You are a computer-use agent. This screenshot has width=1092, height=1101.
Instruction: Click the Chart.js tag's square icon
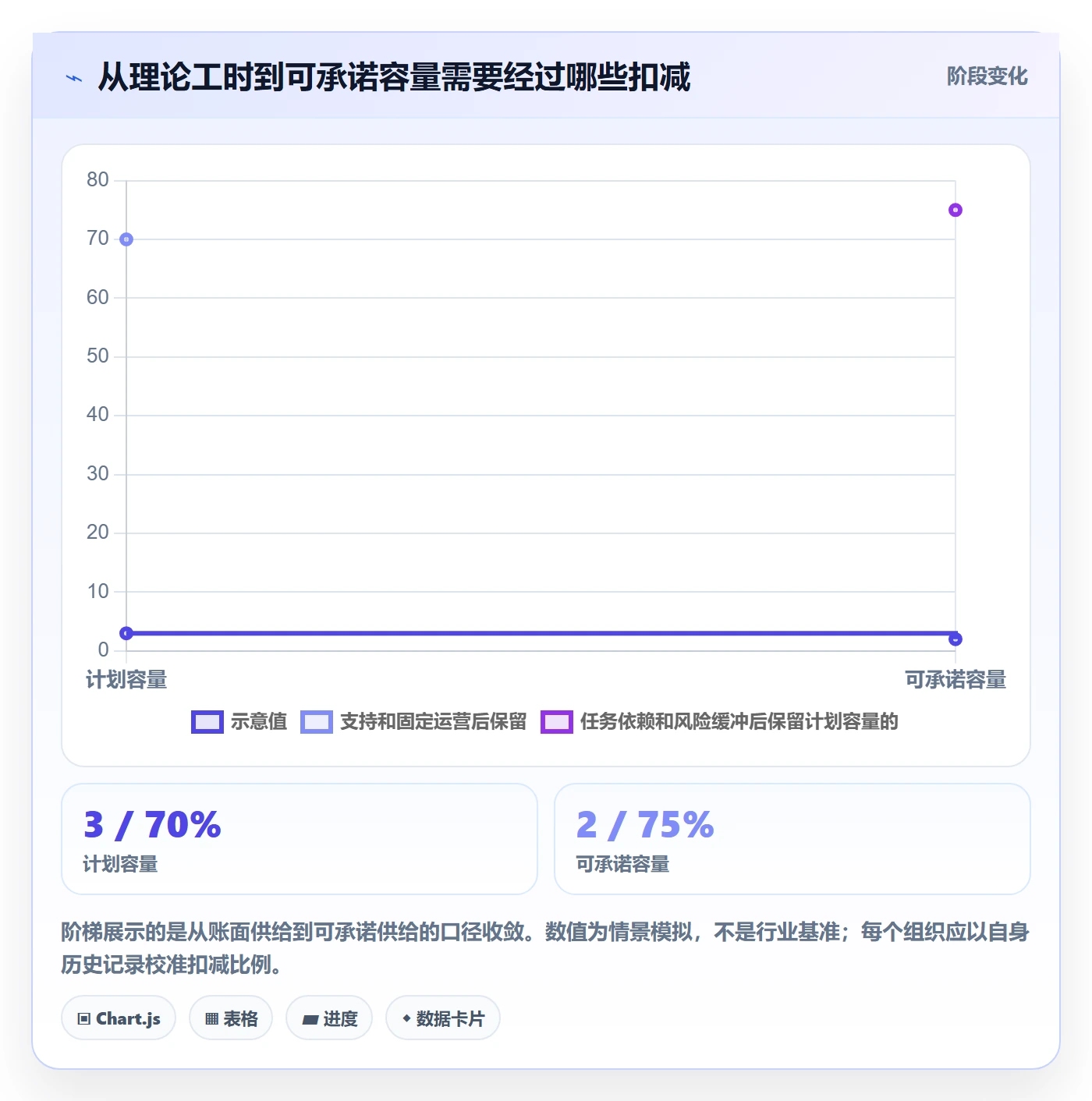point(84,1019)
